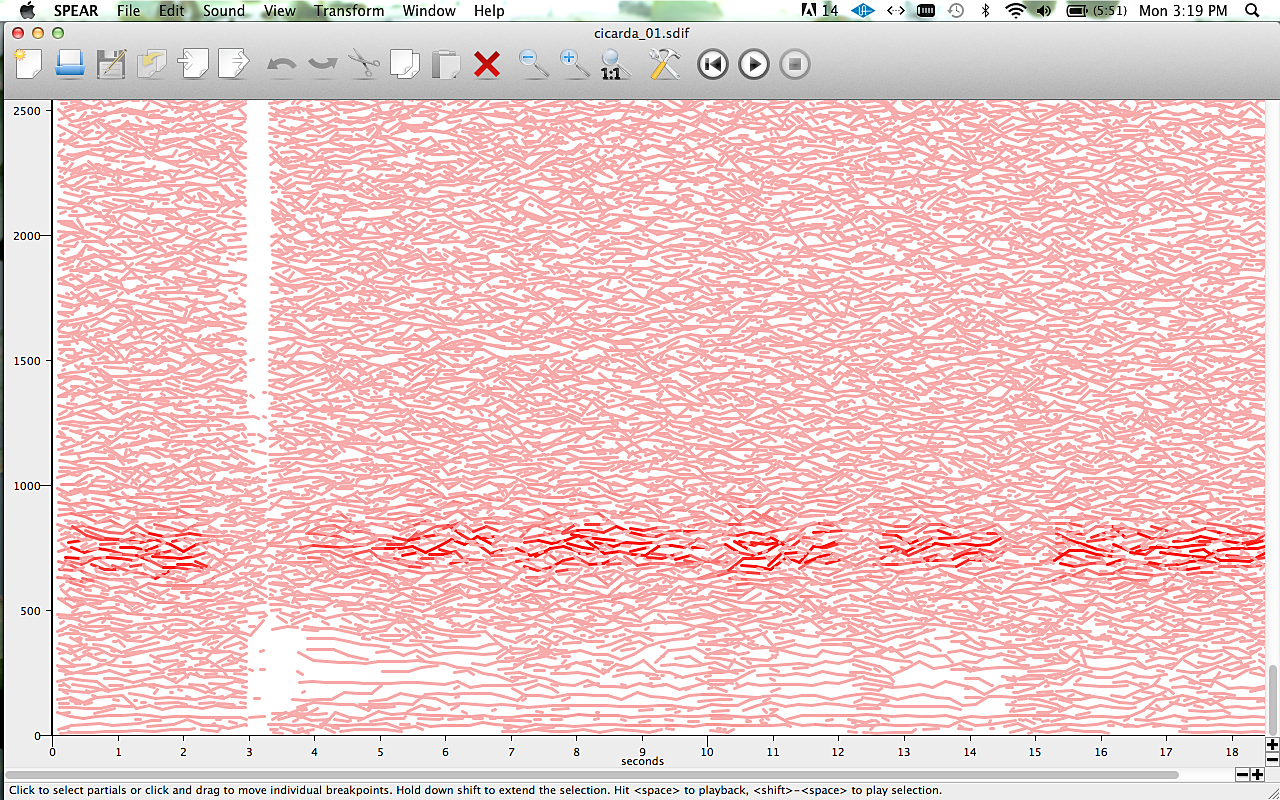Click the 2500 frequency axis label
Image resolution: width=1280 pixels, height=800 pixels.
click(x=26, y=111)
